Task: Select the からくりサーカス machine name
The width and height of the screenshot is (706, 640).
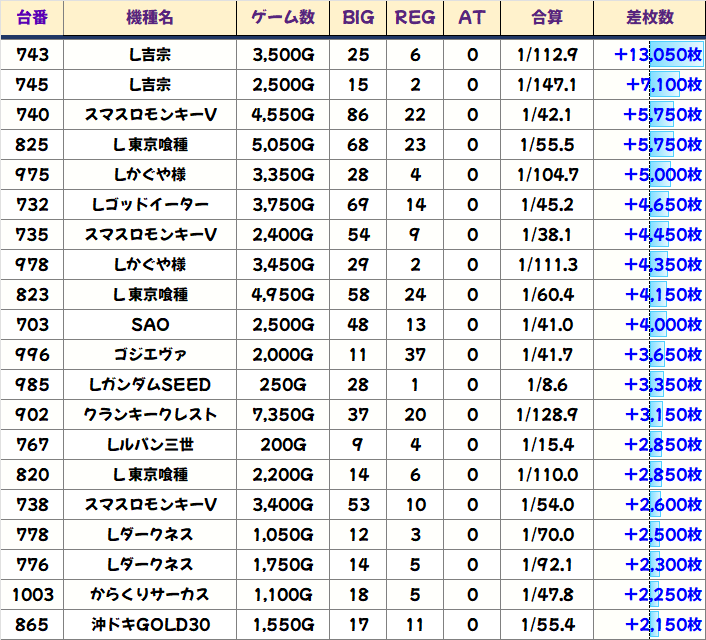Action: [x=150, y=595]
